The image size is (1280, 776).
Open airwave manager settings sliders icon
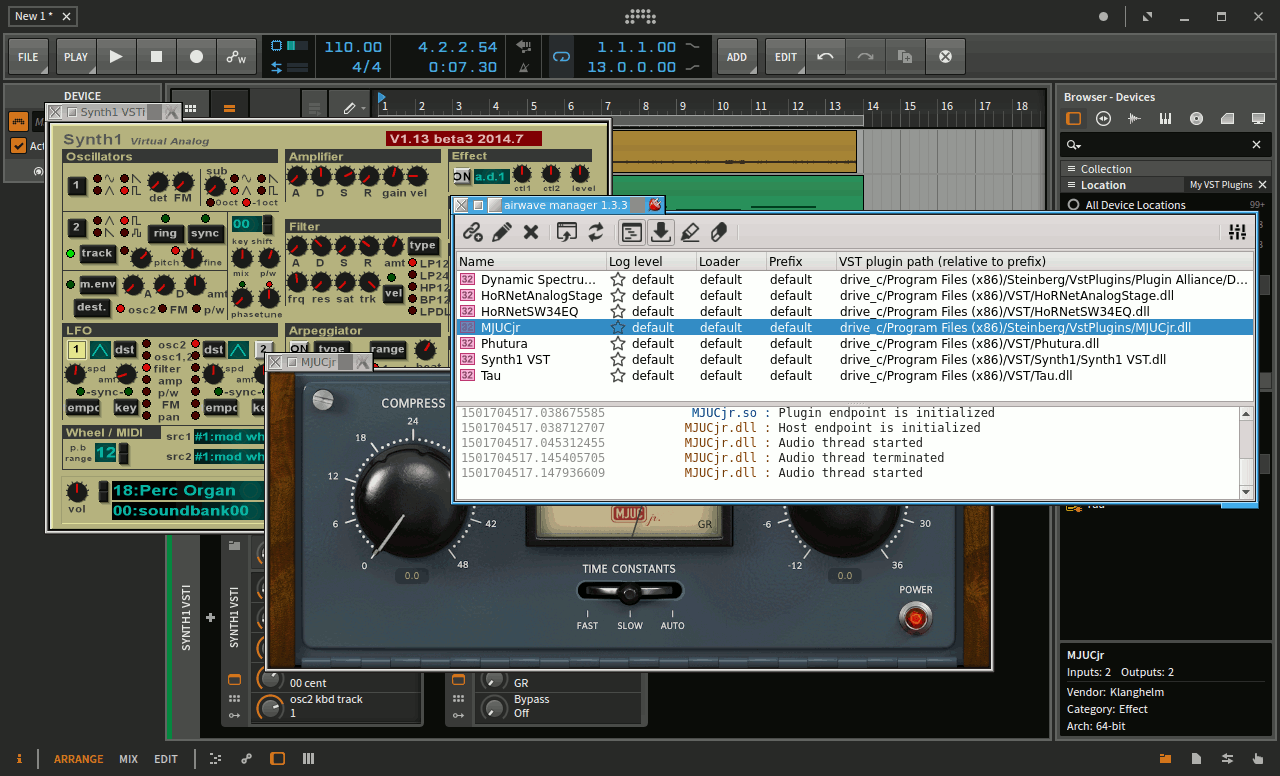[1238, 232]
